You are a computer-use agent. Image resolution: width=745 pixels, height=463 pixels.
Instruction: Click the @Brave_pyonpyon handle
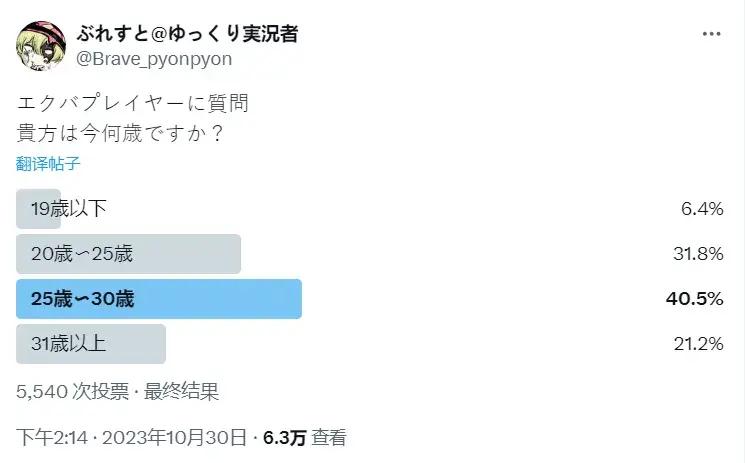tap(154, 59)
